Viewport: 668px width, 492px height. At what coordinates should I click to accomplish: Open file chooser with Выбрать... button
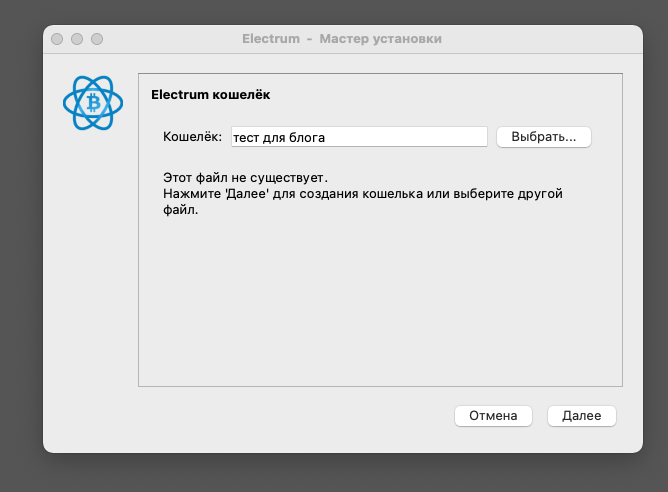(x=544, y=137)
